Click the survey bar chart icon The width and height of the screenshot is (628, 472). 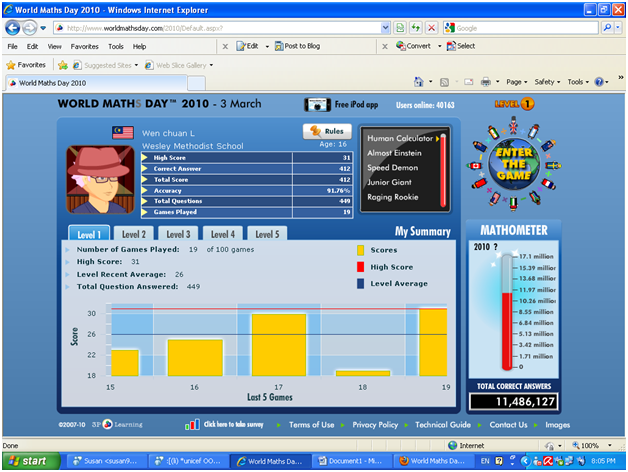click(x=192, y=425)
